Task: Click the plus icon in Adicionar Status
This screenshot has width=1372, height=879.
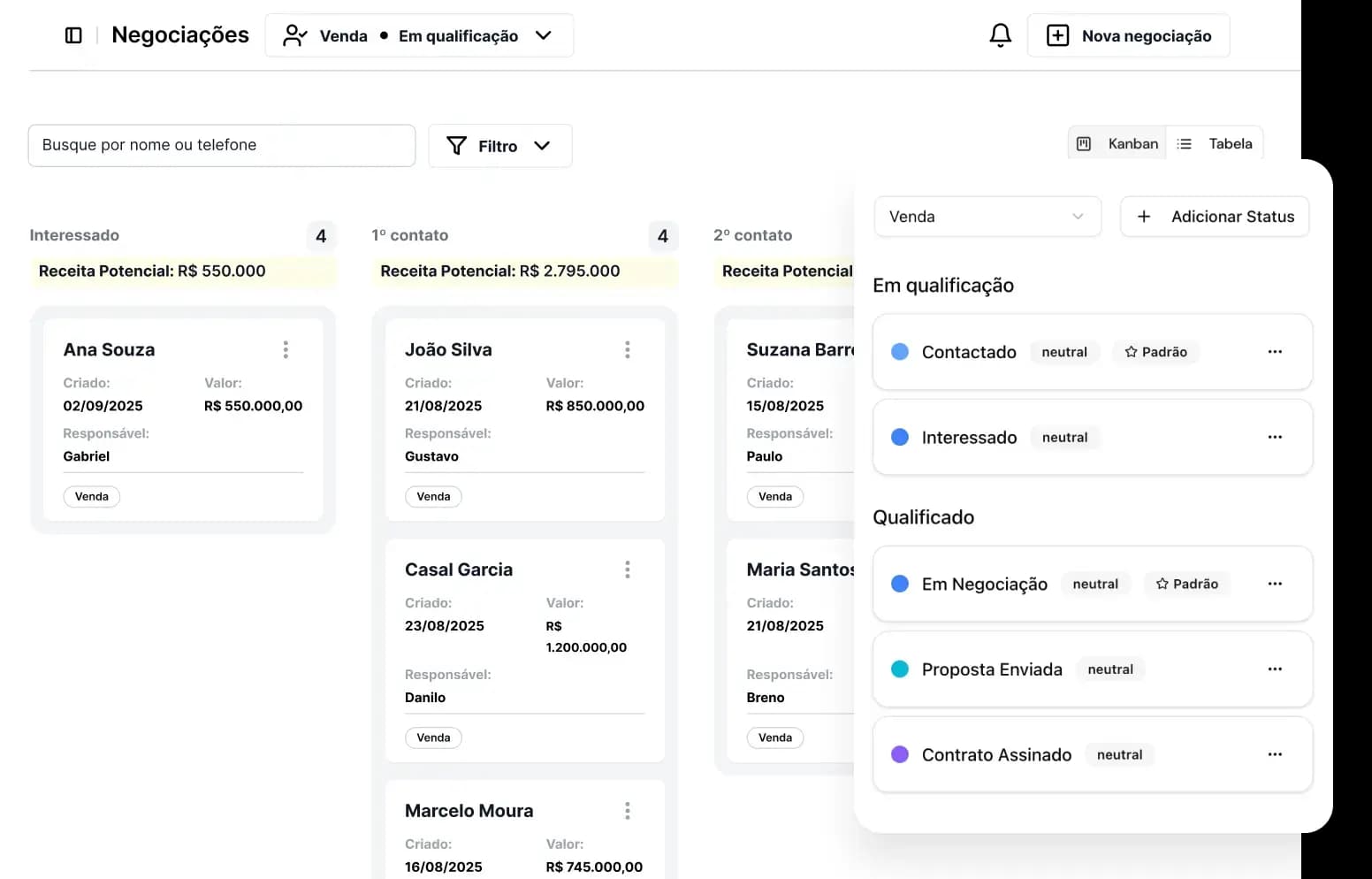Action: pos(1144,217)
